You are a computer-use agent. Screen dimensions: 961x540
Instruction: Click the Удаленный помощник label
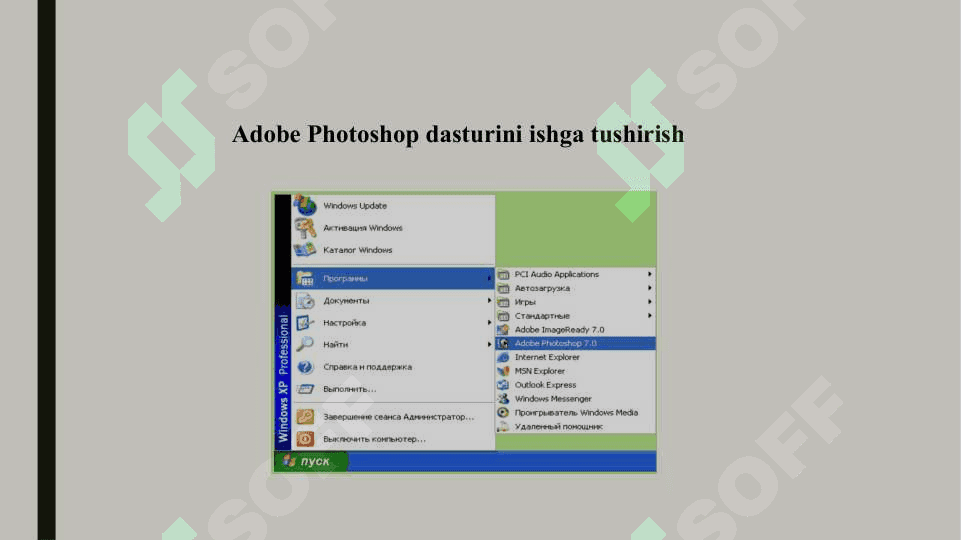(x=558, y=427)
